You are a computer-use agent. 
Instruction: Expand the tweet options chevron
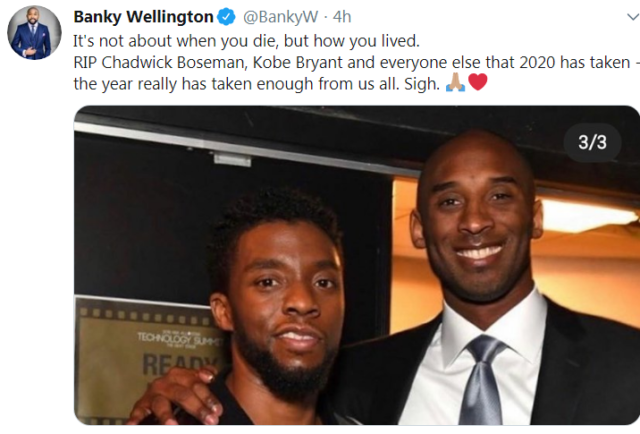click(633, 17)
